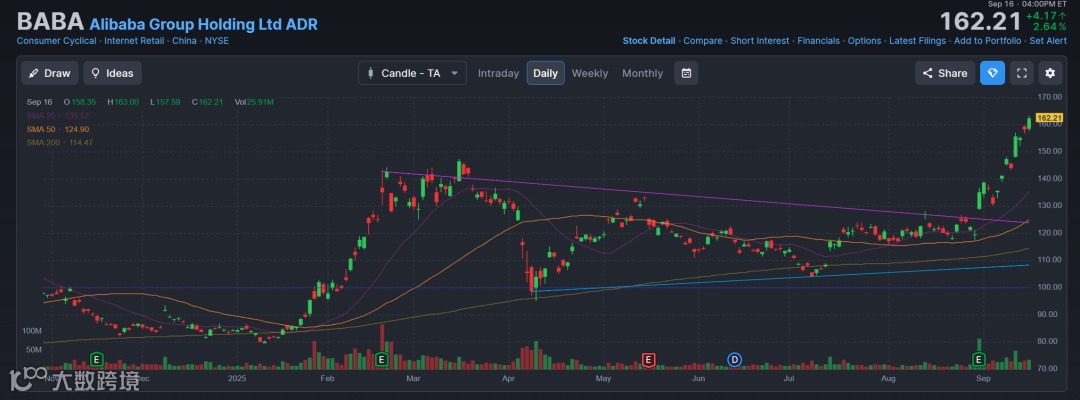Switch to Weekly timeframe
The image size is (1080, 400).
(590, 73)
